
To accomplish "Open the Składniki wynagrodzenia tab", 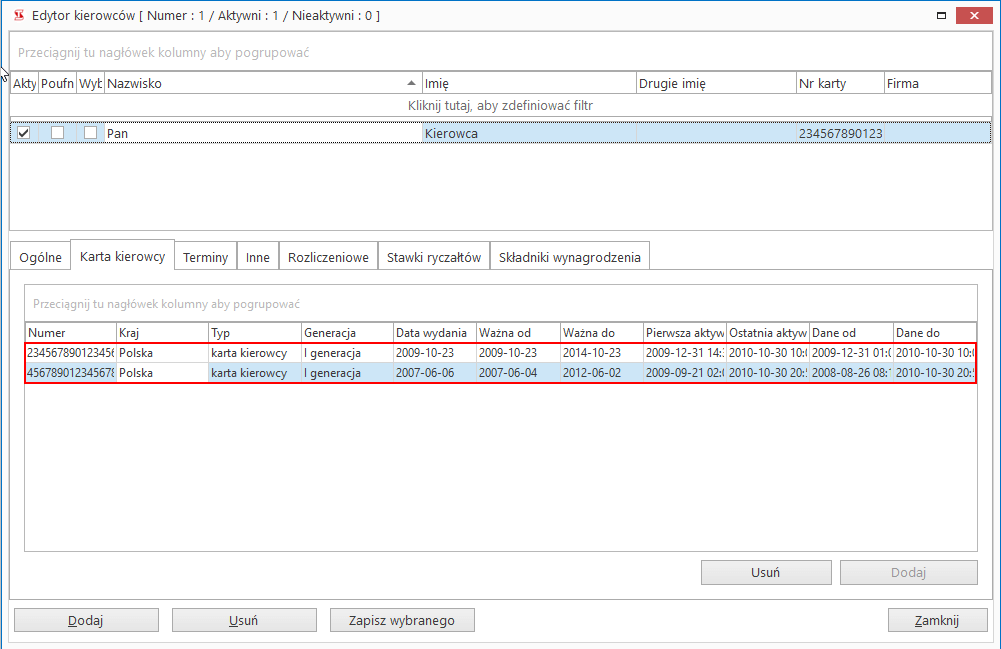I will point(570,257).
